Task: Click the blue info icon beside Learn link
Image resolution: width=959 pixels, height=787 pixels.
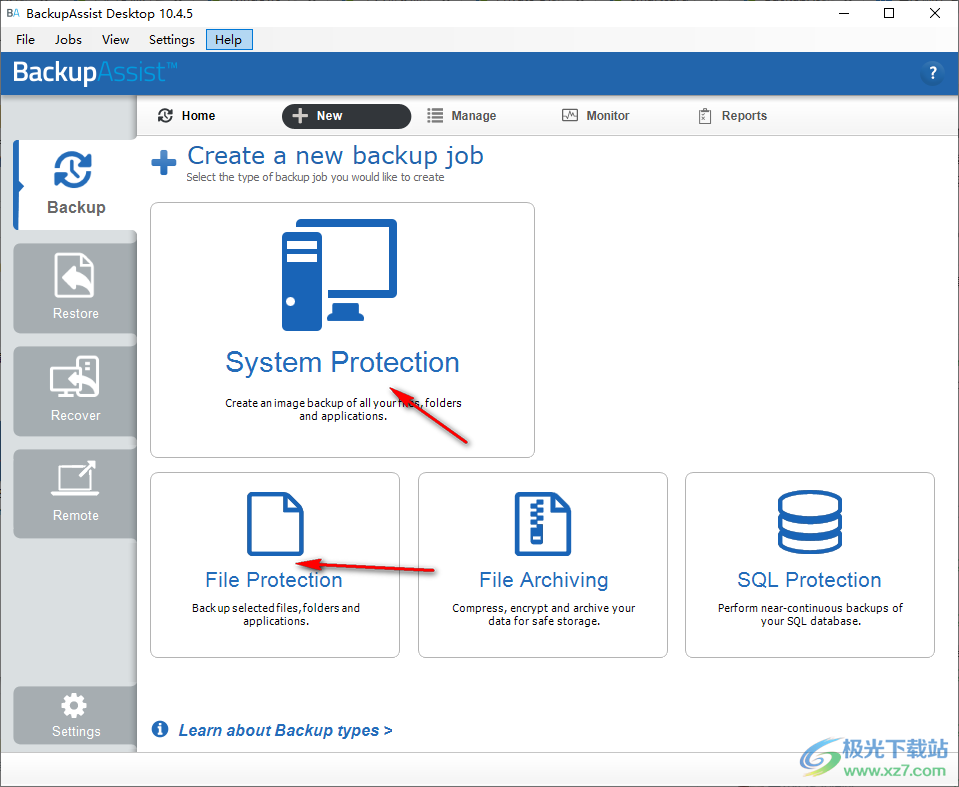Action: (x=160, y=729)
